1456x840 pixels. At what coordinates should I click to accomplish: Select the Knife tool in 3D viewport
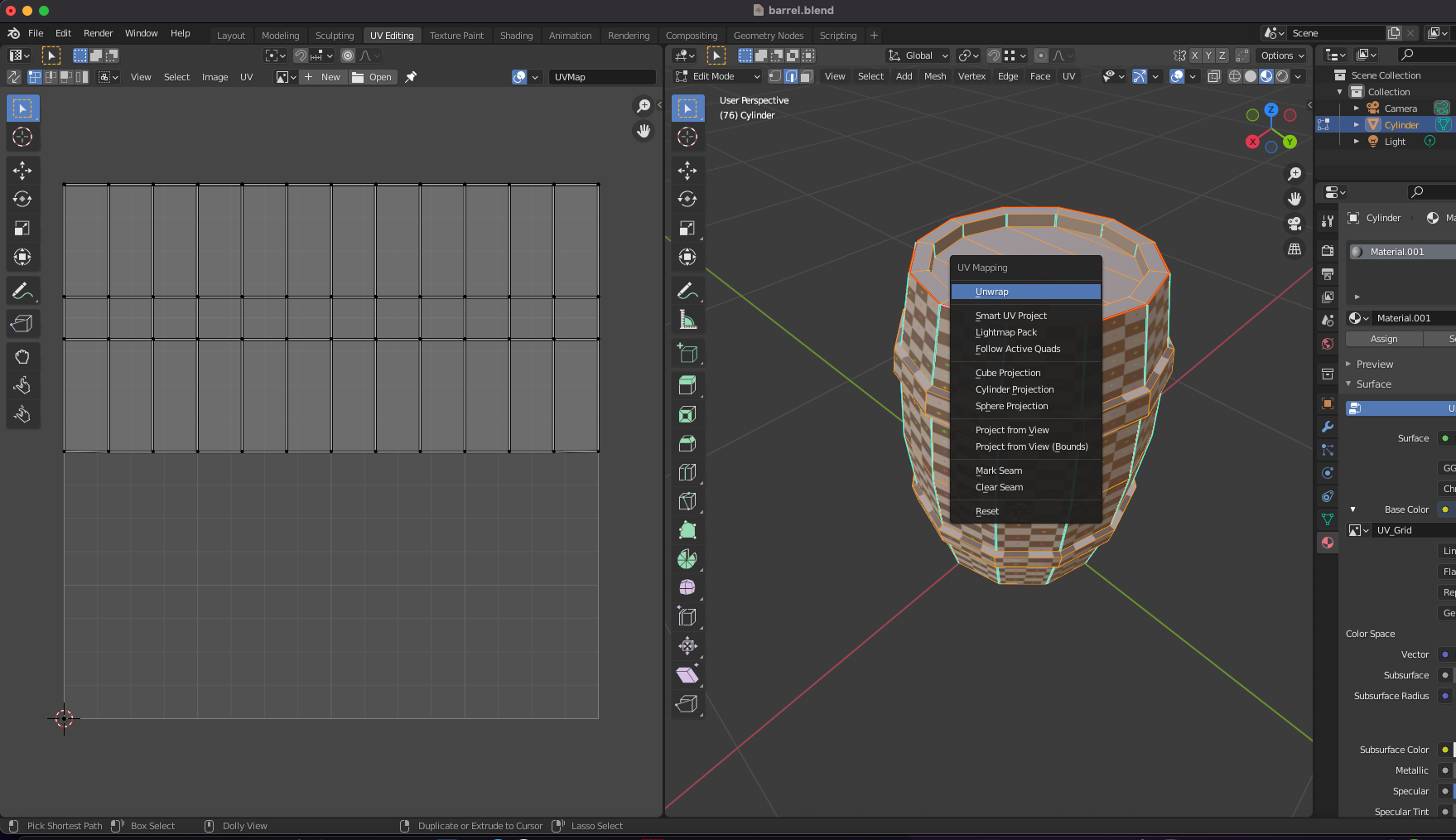click(687, 501)
